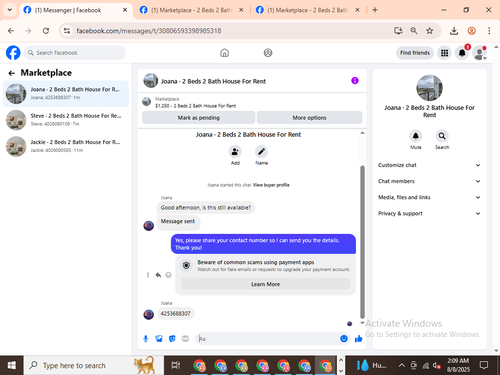Choose a GIF icon
500x375 pixels.
click(185, 339)
